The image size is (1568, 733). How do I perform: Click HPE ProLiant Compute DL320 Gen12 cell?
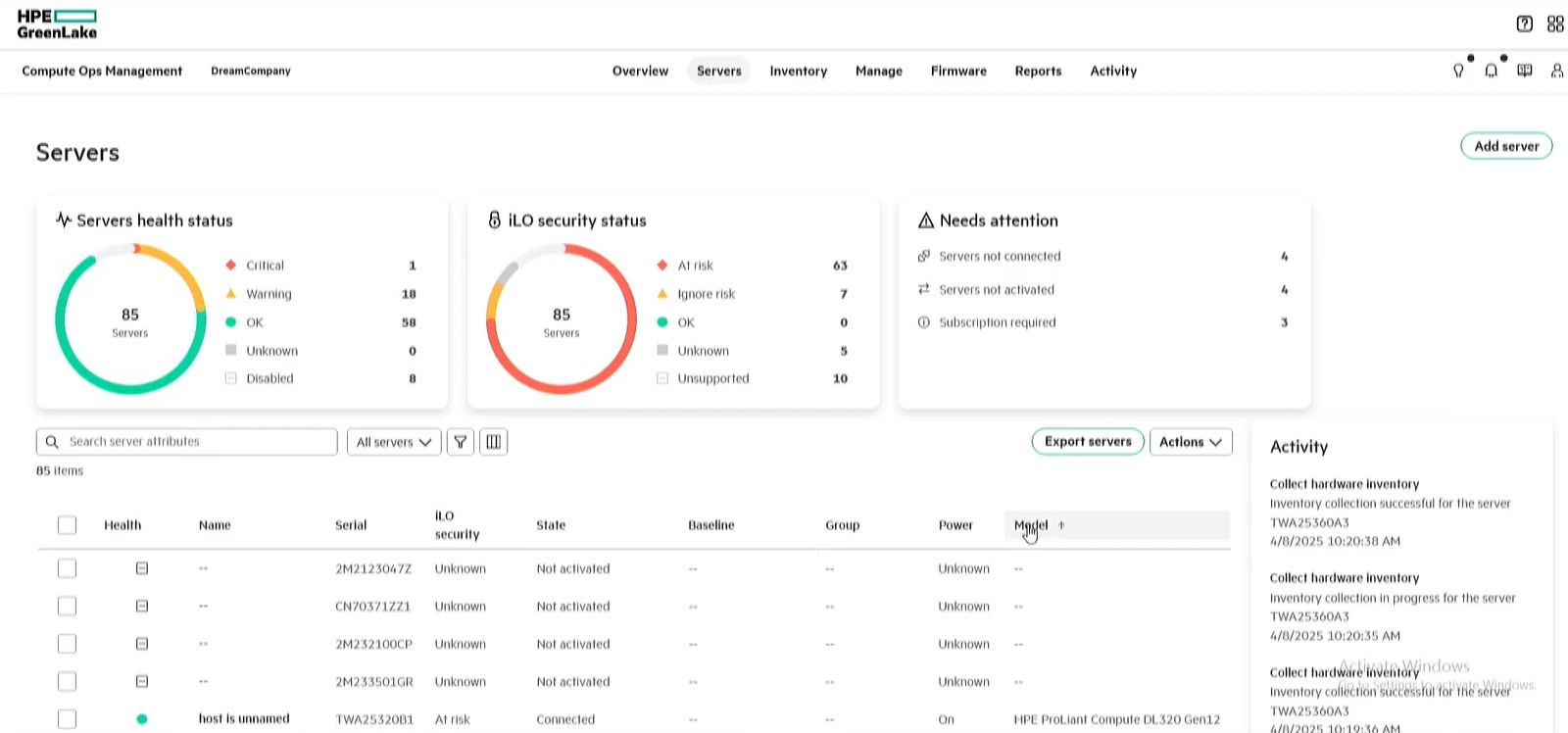(x=1116, y=719)
